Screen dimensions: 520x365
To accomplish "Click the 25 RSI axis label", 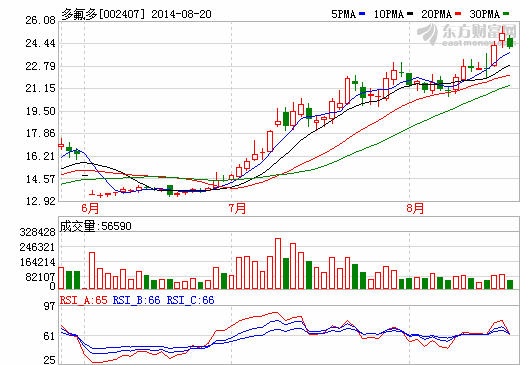I will click(x=50, y=360).
